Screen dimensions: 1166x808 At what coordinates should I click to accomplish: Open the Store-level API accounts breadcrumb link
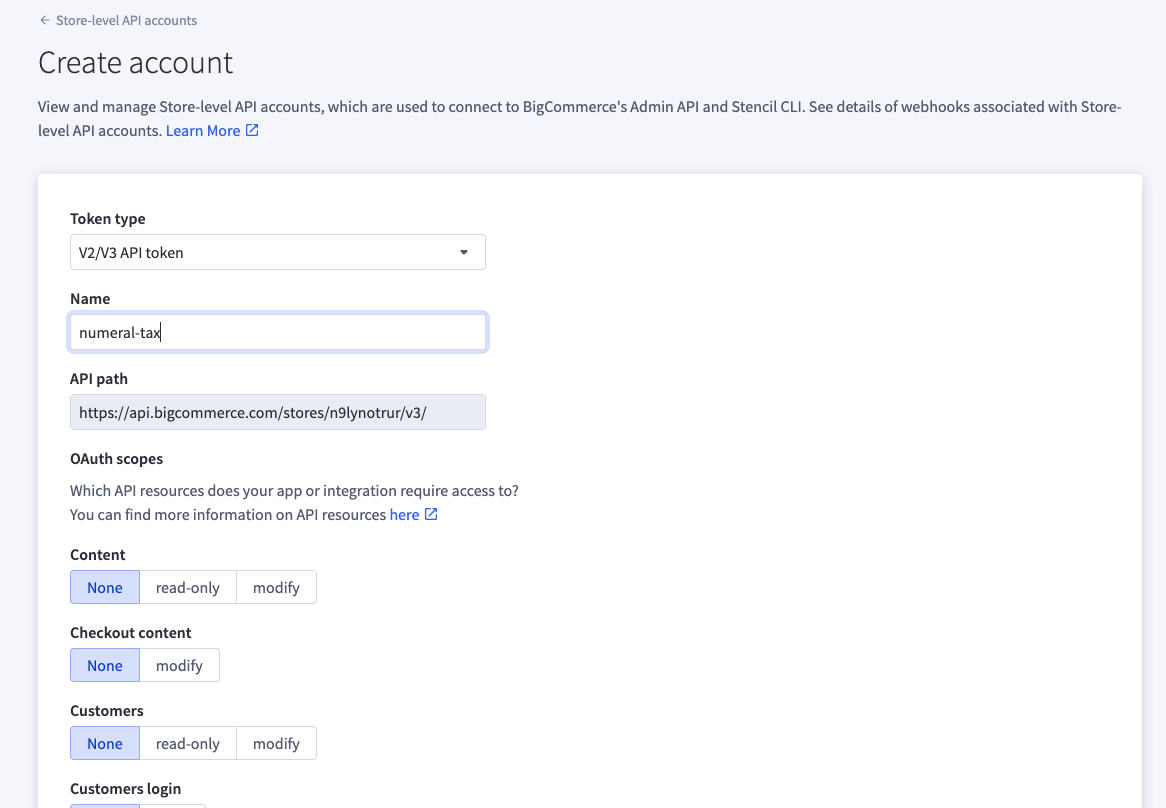click(126, 21)
